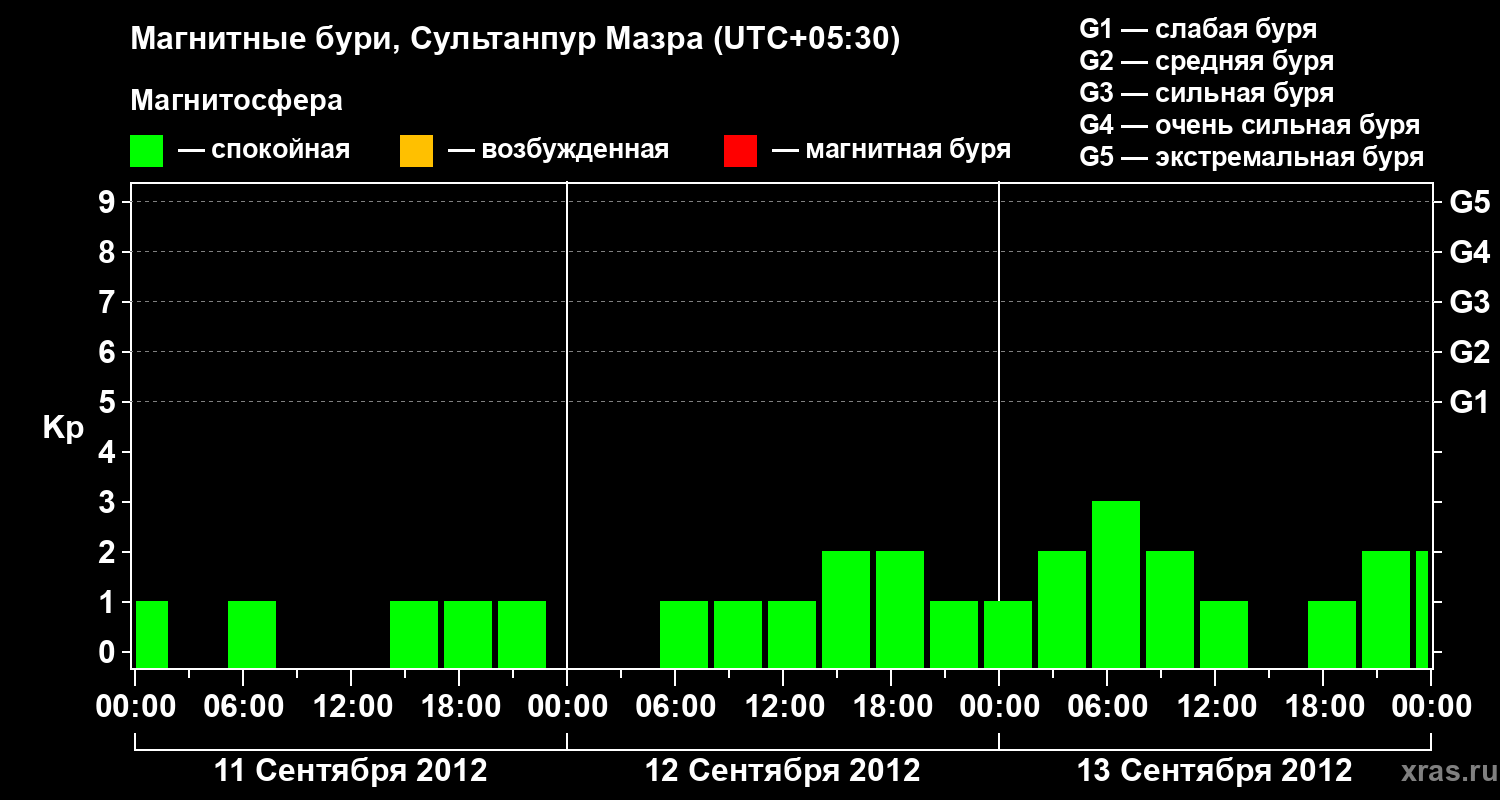Select the chart title 'Магнитные бури, Сультанпур Мазра'
1500x800 pixels.
click(415, 40)
